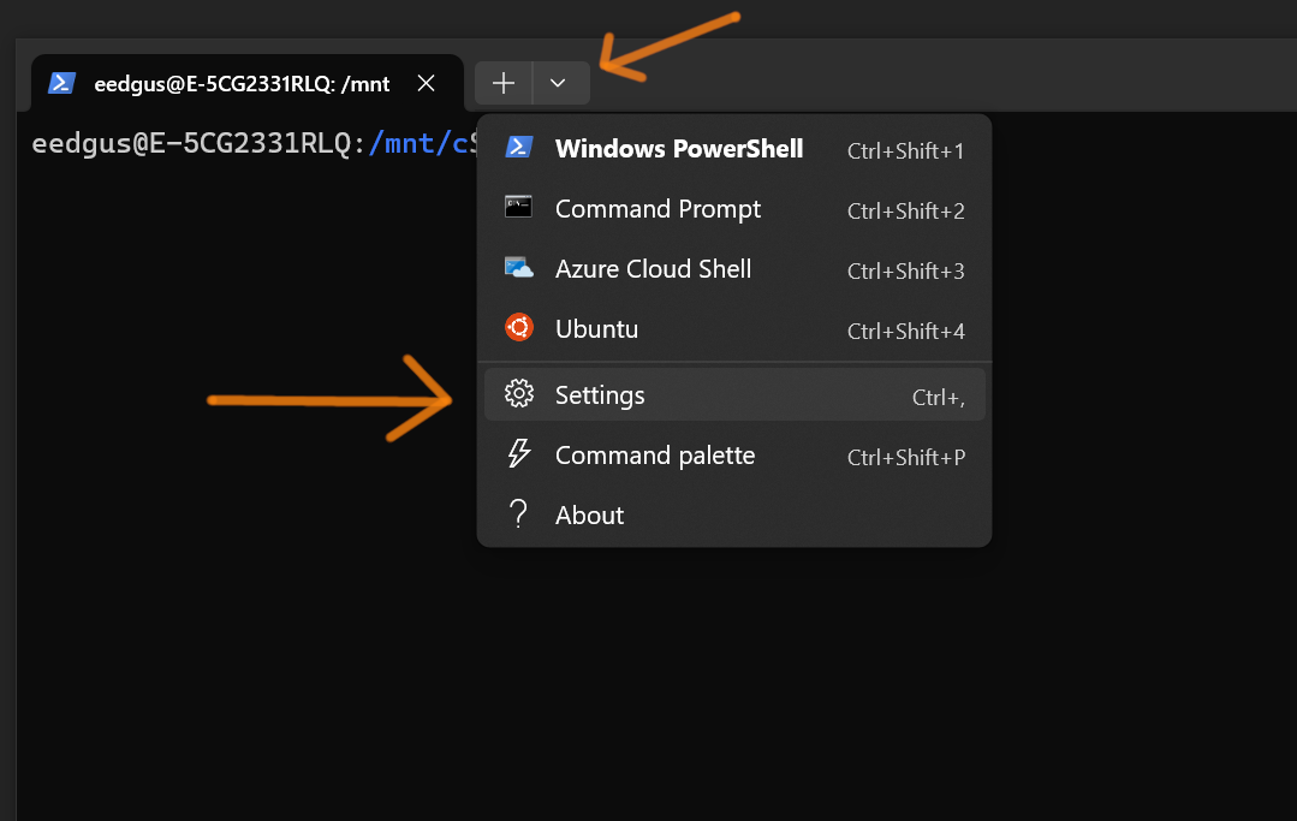
Task: Click the terminal prompt eedgus@E-5CG2331RLQ text
Action: 195,144
